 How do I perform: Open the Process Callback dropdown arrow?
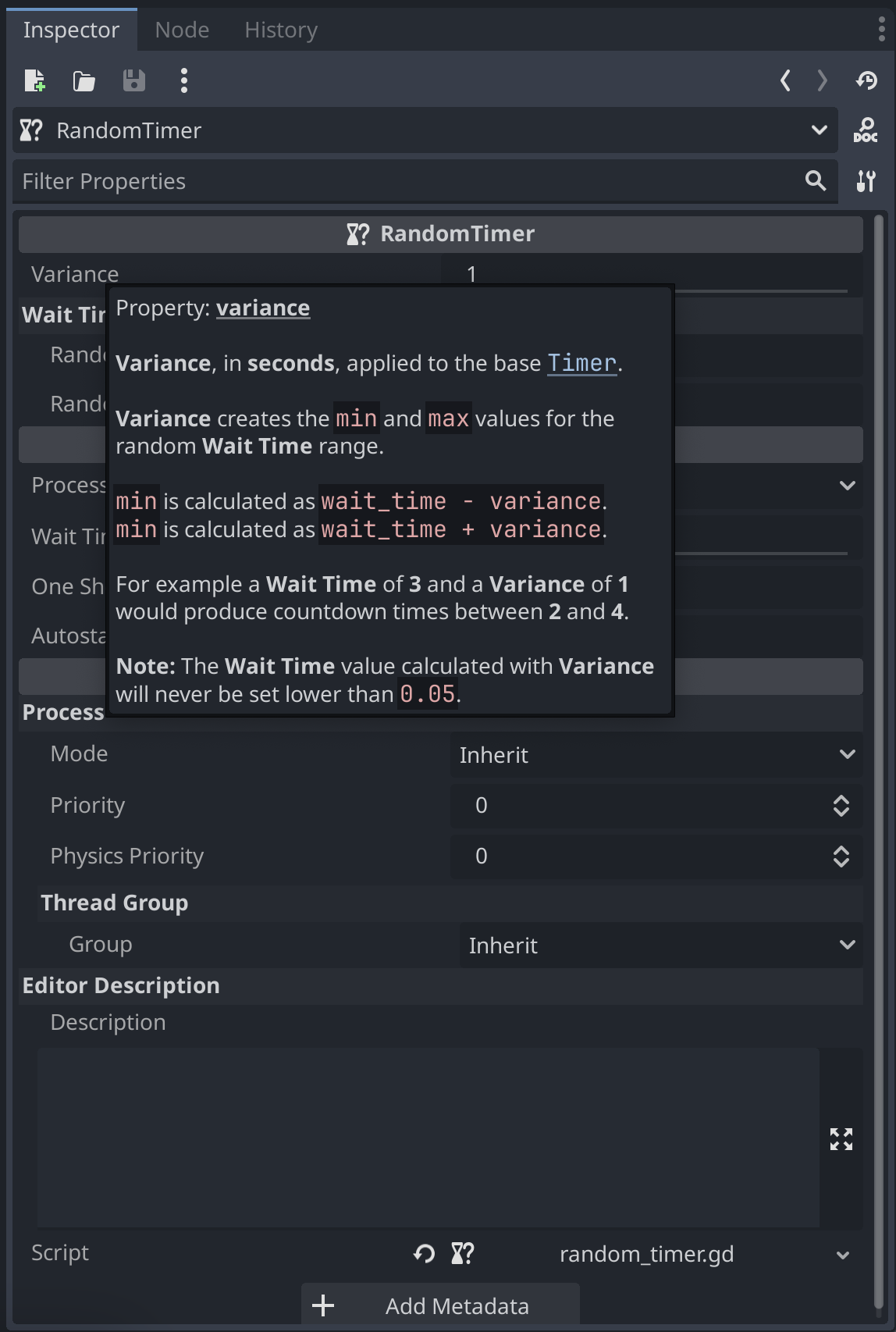coord(848,486)
